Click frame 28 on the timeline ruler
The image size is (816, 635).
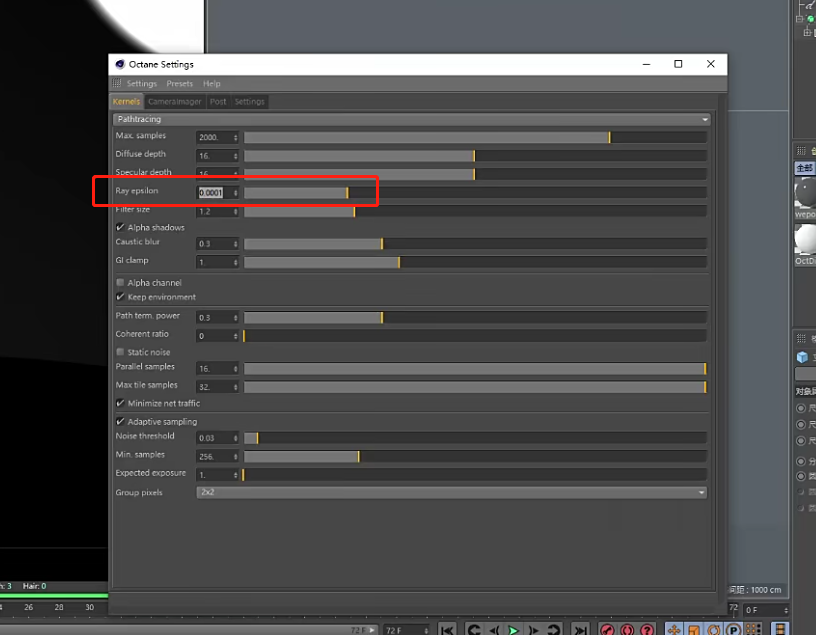(59, 607)
